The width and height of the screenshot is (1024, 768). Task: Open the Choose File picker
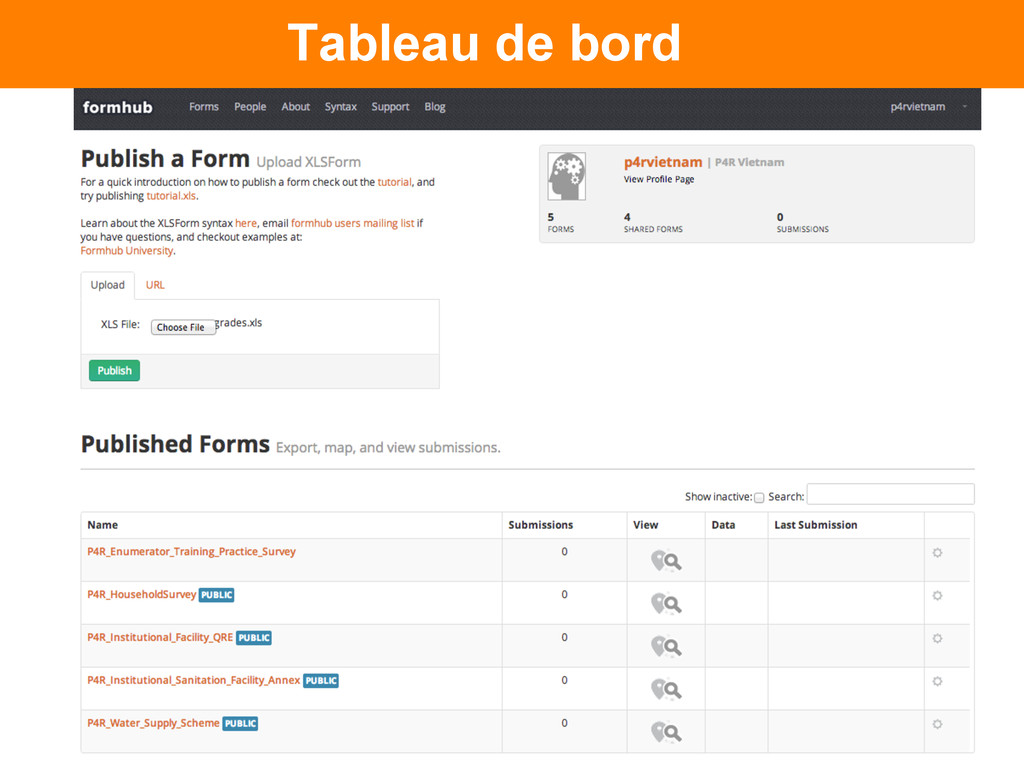pos(183,327)
